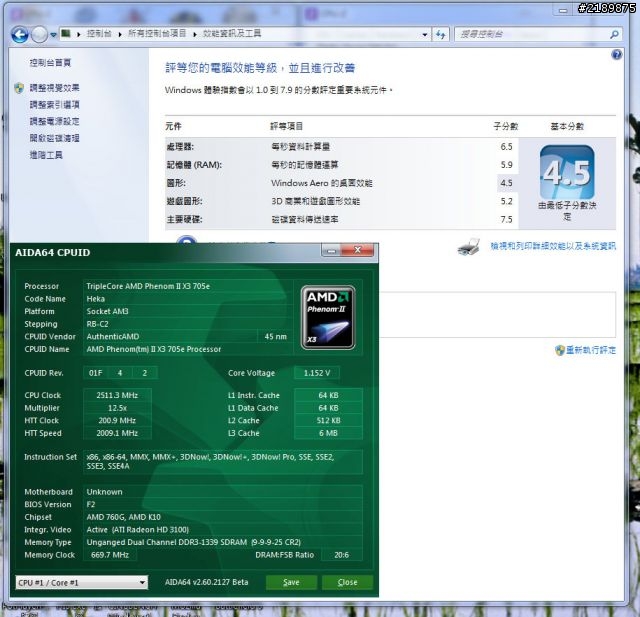Focus the 搜尋控制台 search field
This screenshot has height=617, width=640.
pos(532,34)
